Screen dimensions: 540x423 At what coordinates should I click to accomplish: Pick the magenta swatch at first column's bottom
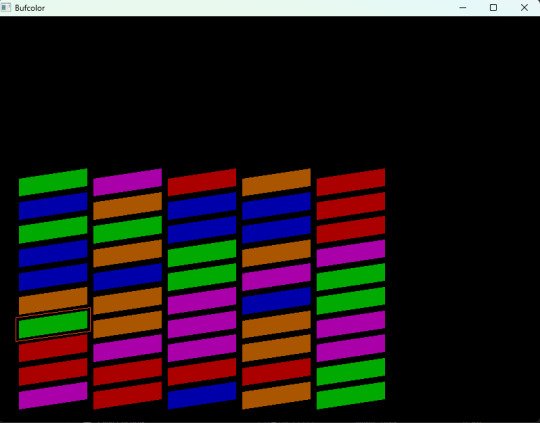53,395
